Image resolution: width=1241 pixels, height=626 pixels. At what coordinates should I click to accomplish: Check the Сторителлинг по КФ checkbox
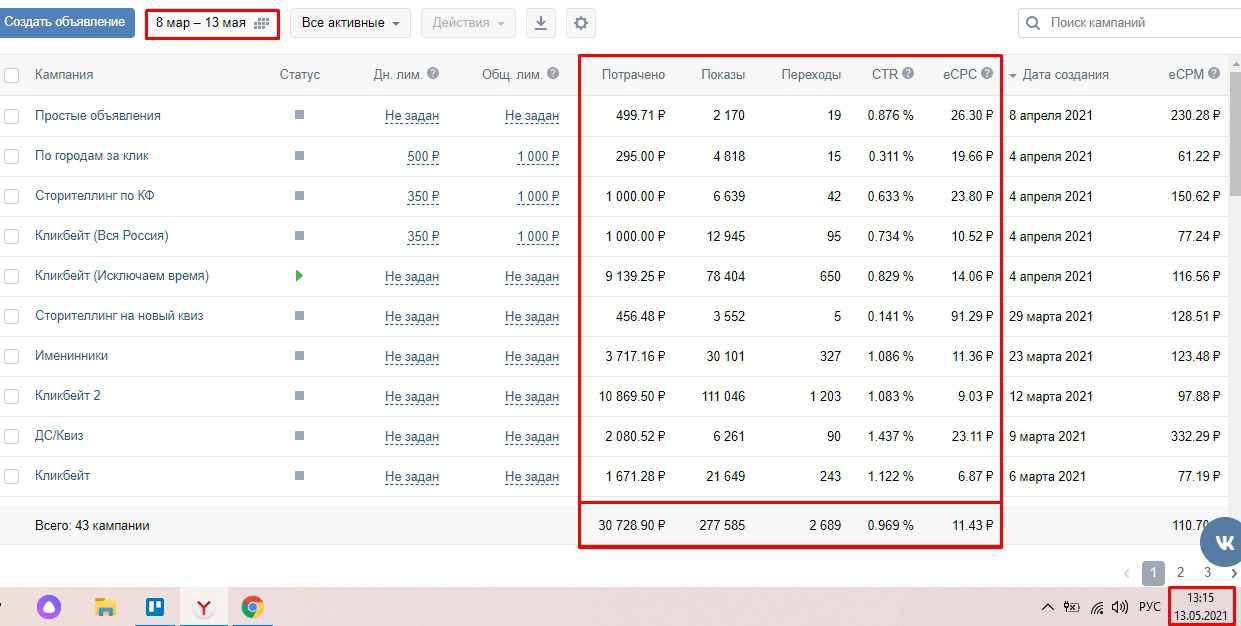(x=12, y=196)
